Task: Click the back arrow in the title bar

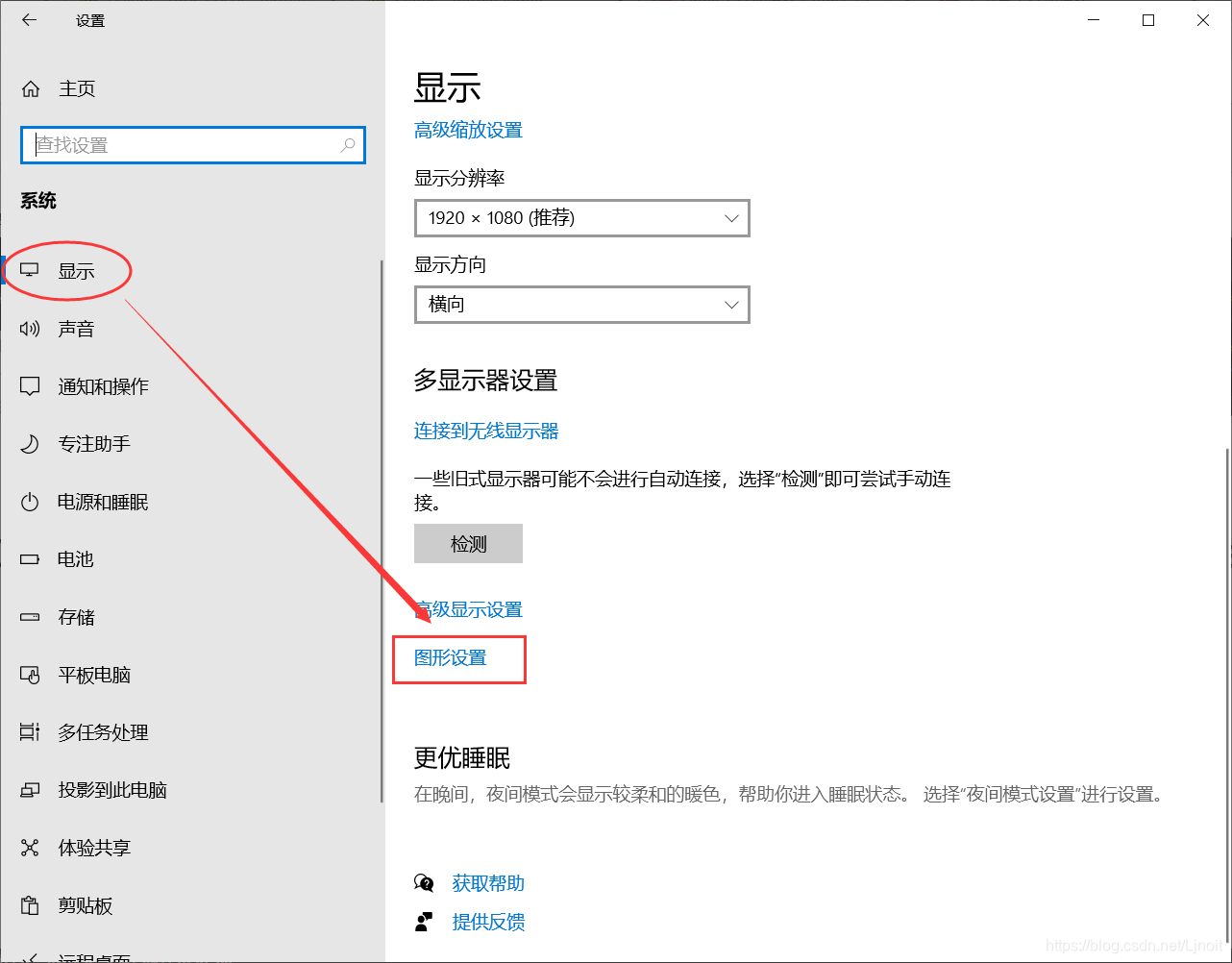Action: click(x=30, y=20)
